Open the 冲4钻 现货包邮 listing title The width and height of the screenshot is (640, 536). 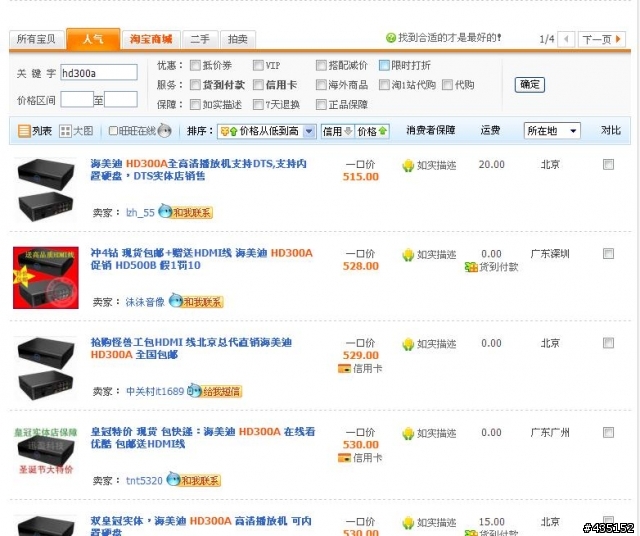tap(202, 259)
